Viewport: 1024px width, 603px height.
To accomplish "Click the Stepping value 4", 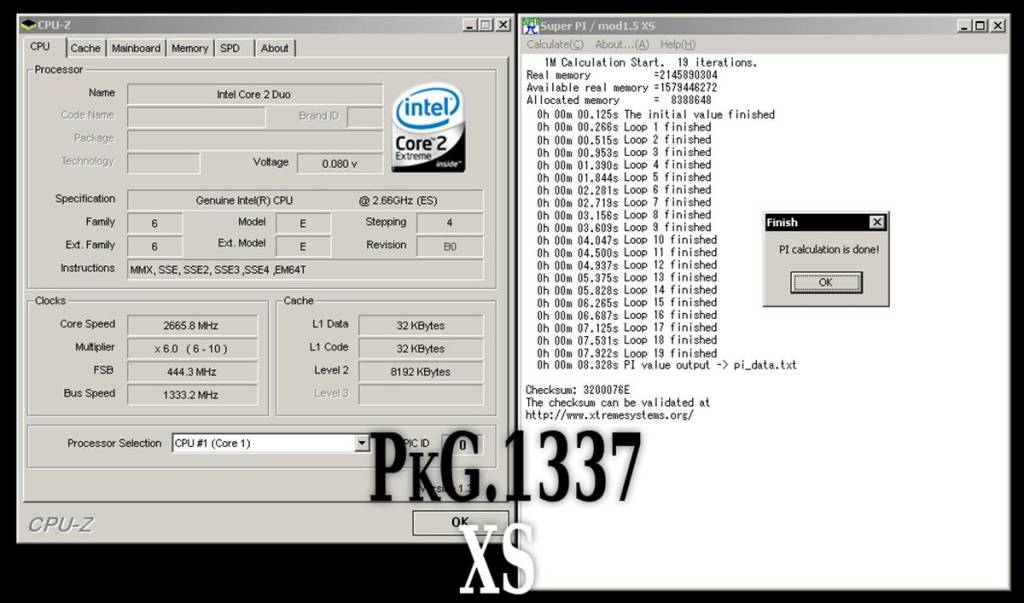I will tap(450, 223).
